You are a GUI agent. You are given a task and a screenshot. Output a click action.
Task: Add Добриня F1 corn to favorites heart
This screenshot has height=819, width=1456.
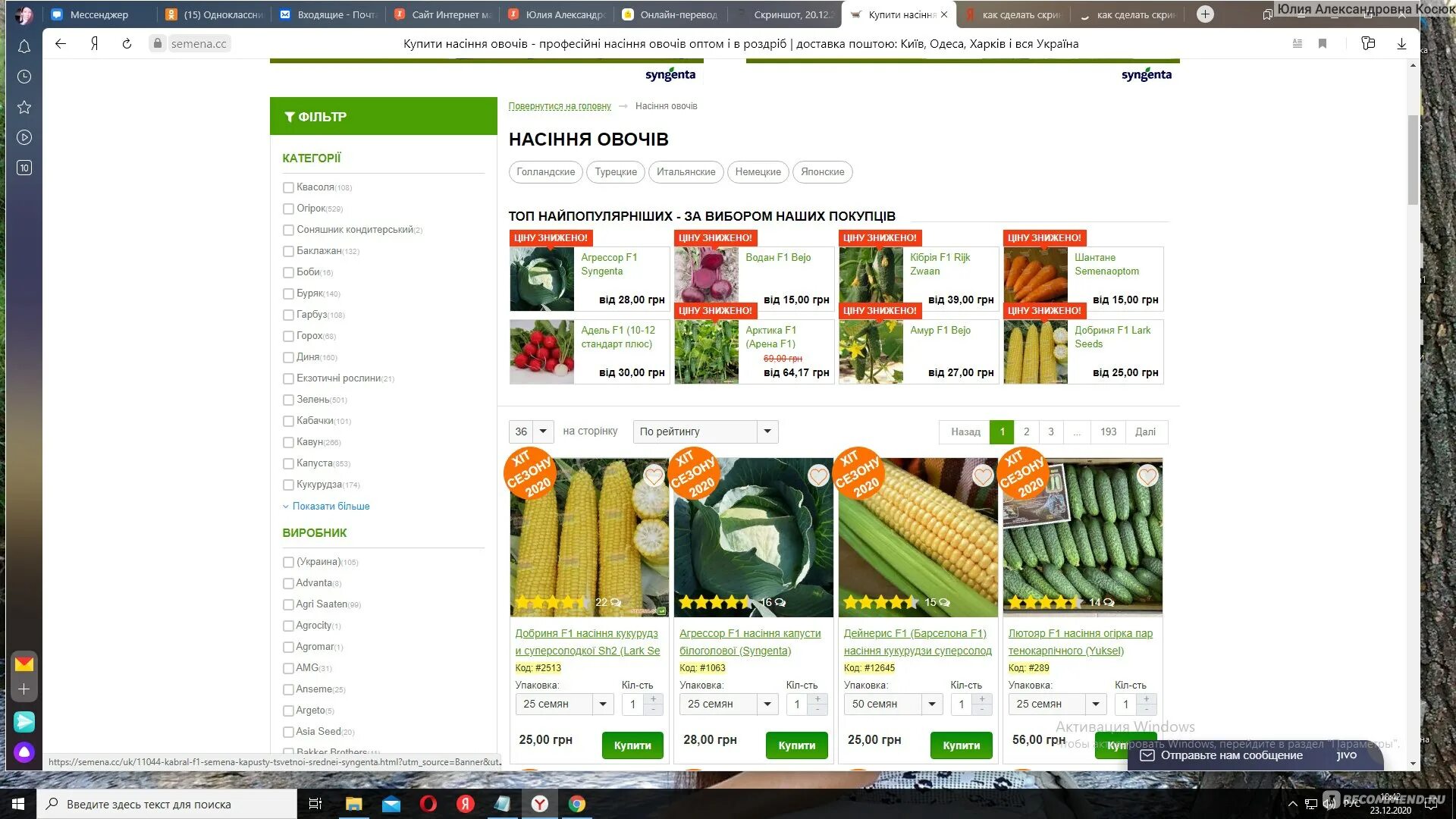click(x=654, y=476)
